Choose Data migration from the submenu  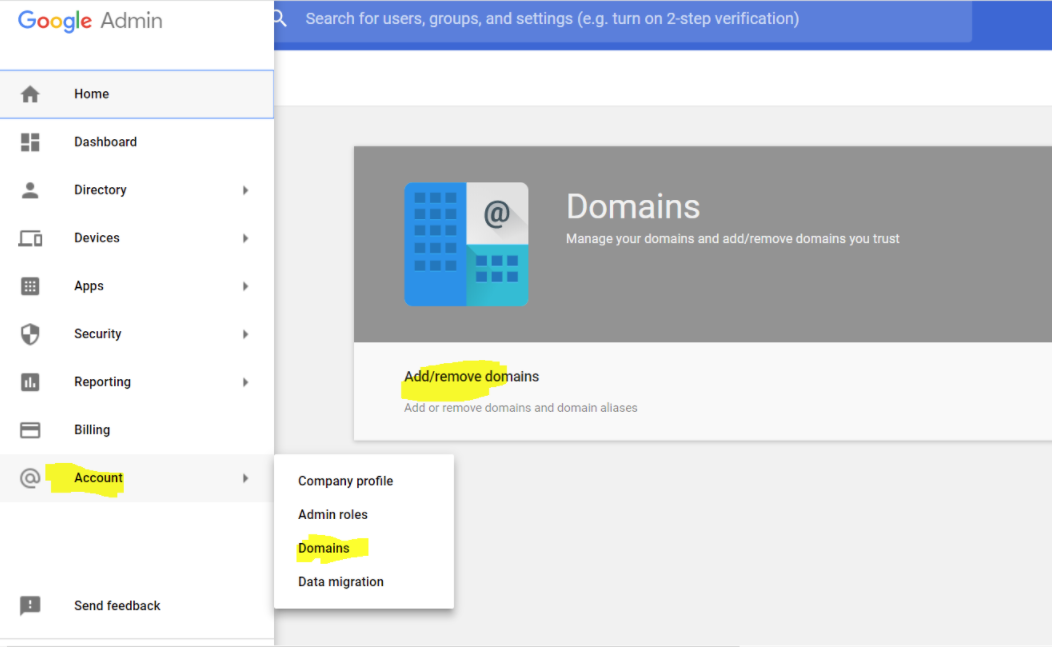tap(341, 582)
